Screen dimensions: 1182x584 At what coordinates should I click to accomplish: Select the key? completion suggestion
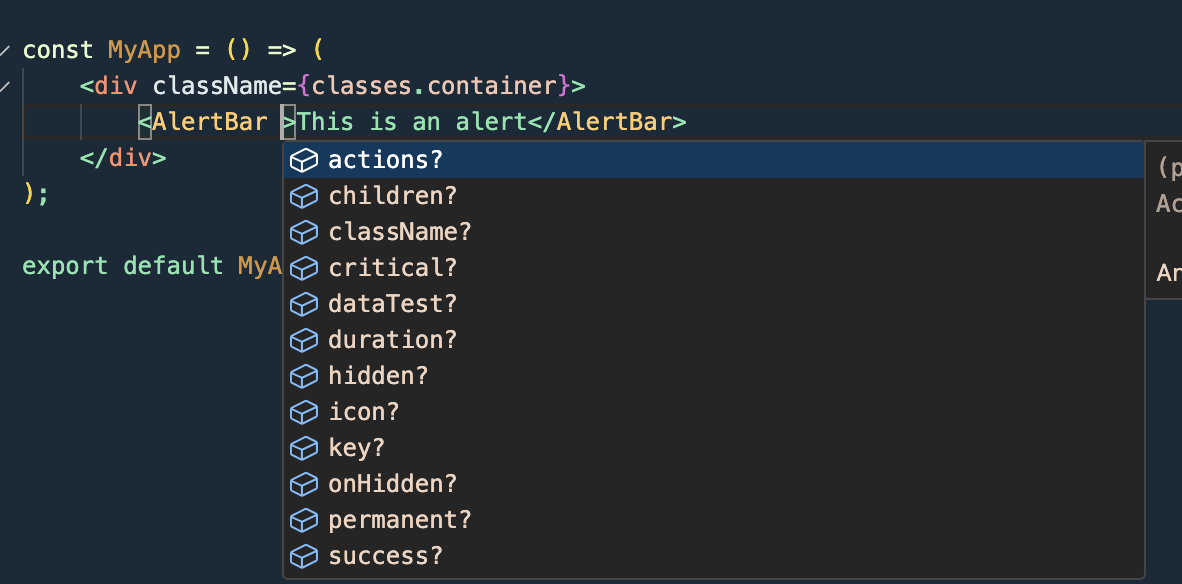(356, 447)
